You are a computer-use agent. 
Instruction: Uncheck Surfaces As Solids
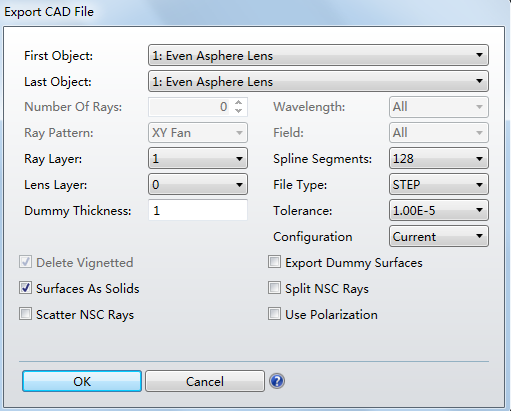point(26,288)
